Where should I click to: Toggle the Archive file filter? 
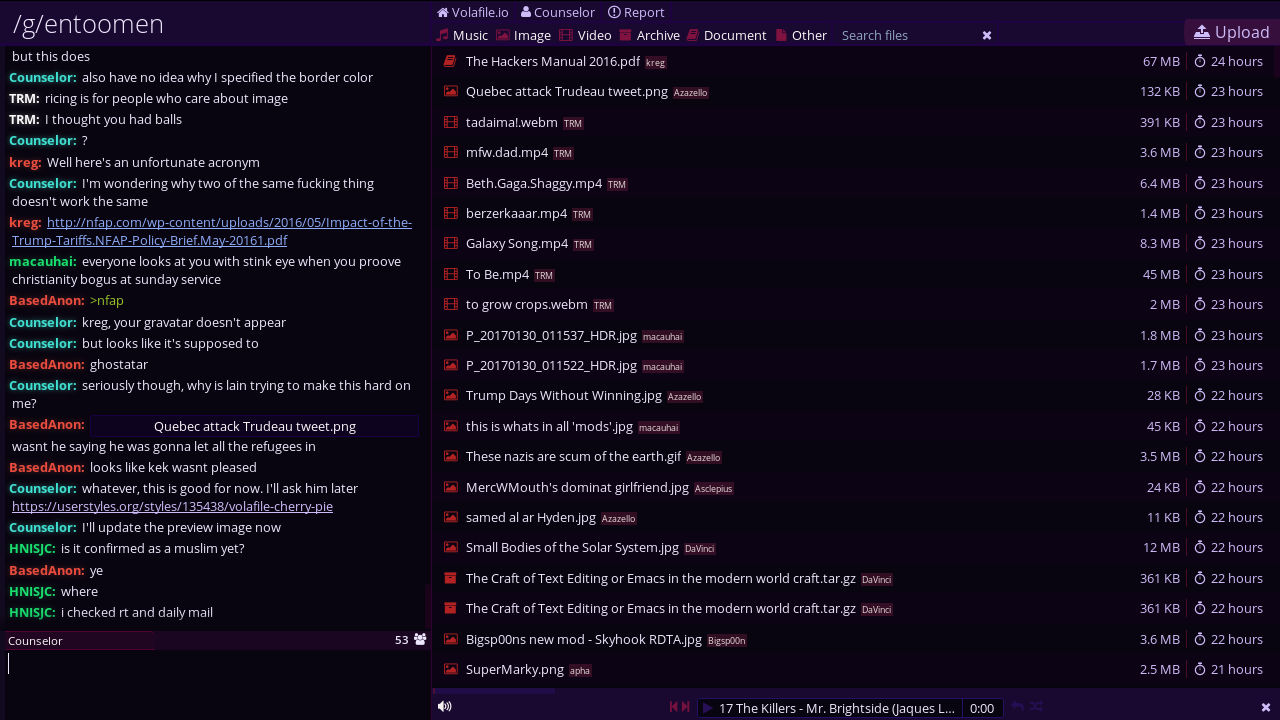pos(649,35)
